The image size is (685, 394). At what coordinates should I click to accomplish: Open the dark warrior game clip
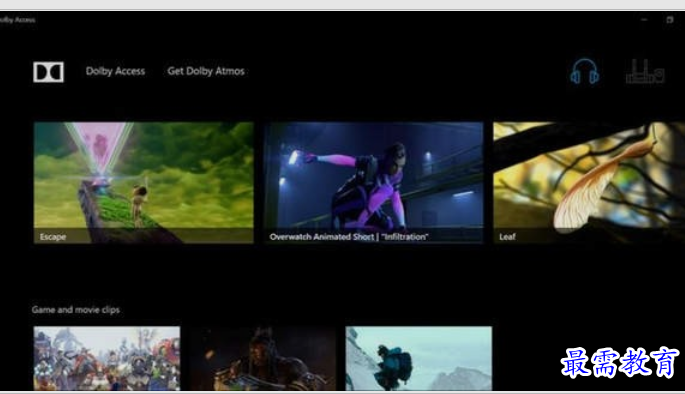click(263, 358)
